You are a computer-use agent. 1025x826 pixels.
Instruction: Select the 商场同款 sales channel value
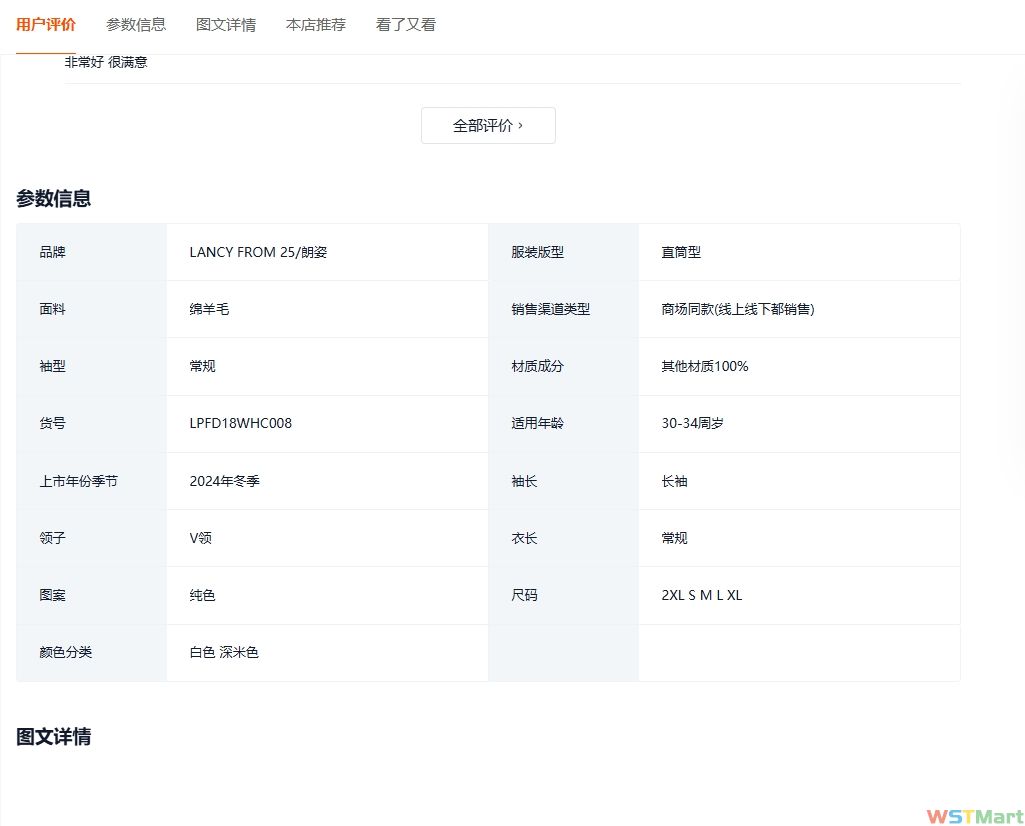737,310
